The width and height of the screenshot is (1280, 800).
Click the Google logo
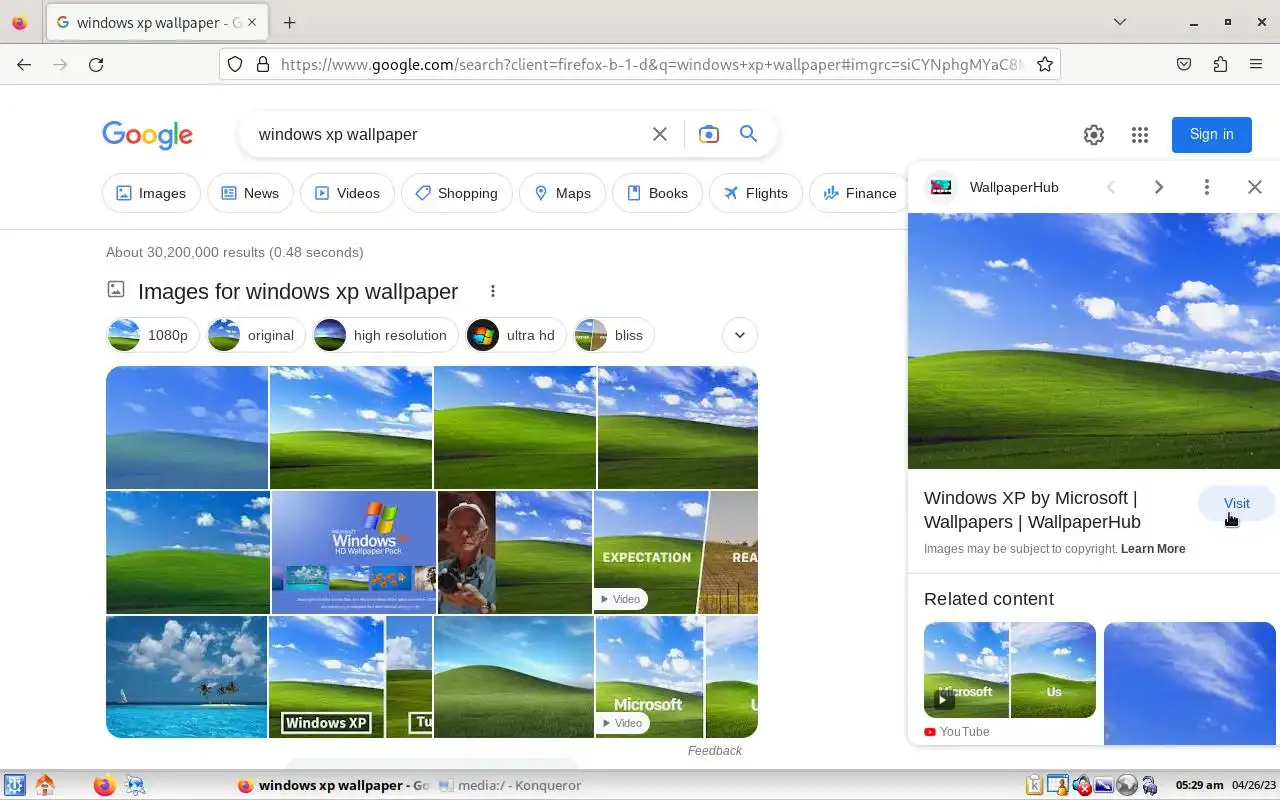point(147,135)
